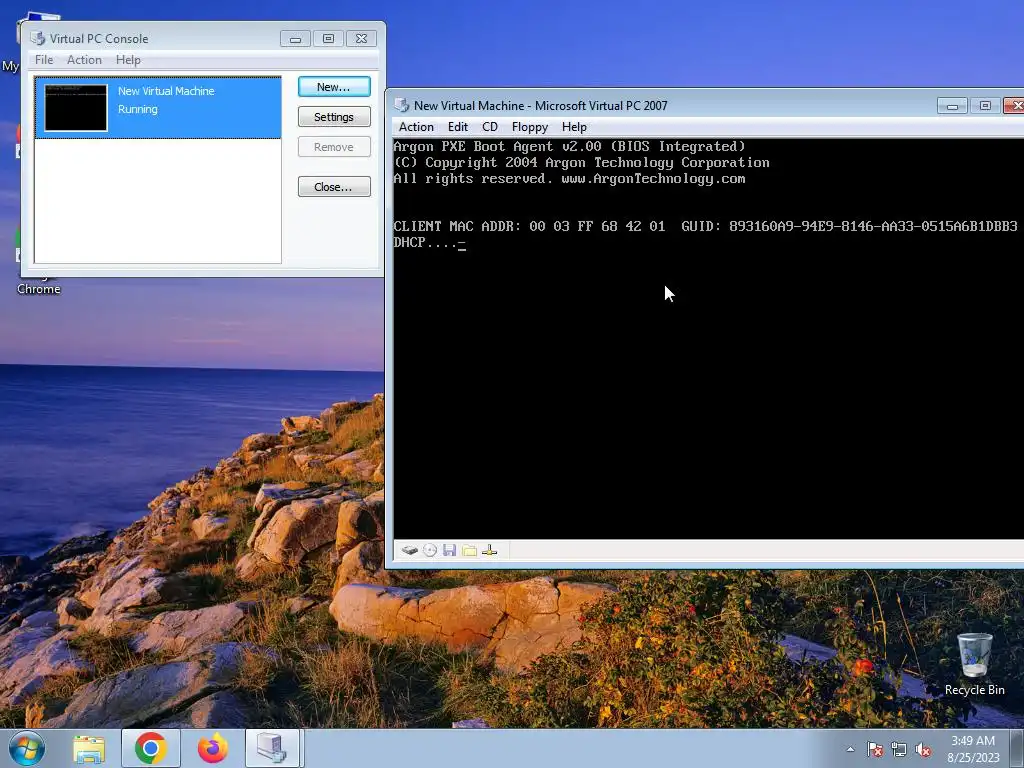This screenshot has height=768, width=1024.
Task: Minimize the Virtual PC Console window
Action: point(295,39)
